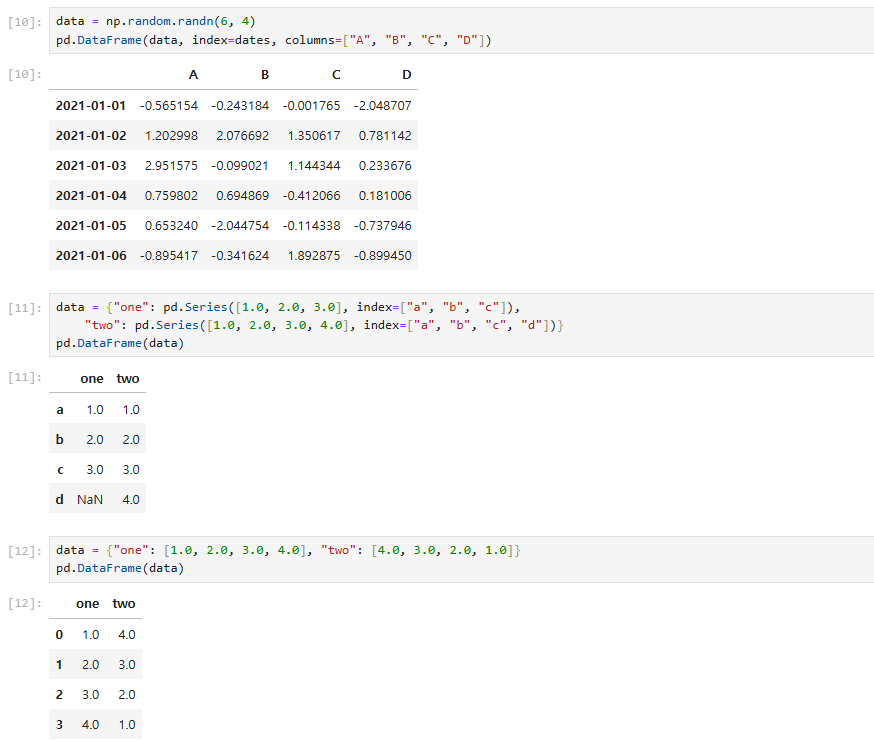
Task: Click cell value 1.350617
Action: pos(314,136)
